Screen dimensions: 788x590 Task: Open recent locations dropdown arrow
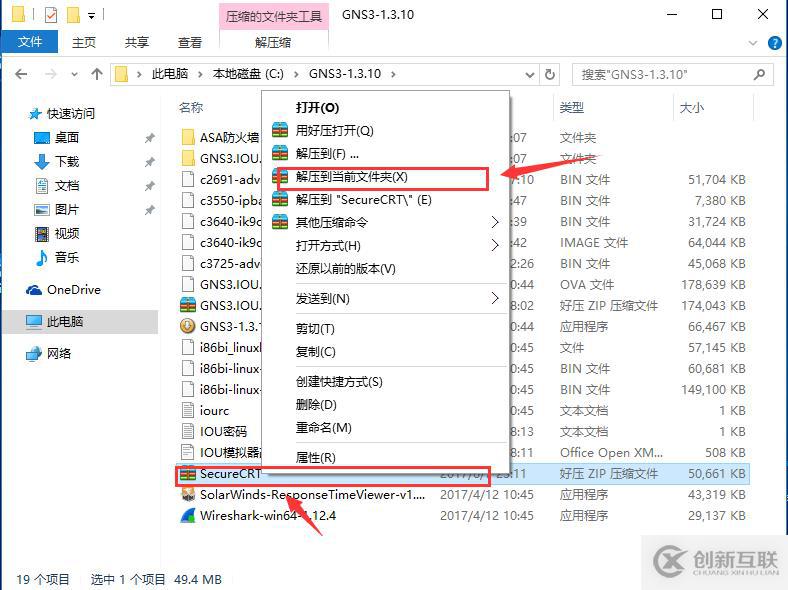pyautogui.click(x=74, y=74)
